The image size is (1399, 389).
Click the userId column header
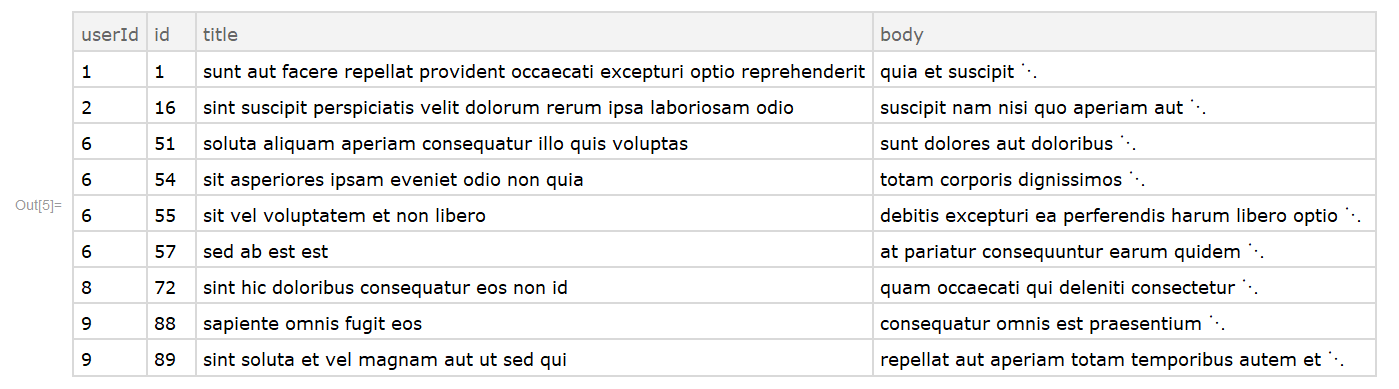click(x=110, y=34)
